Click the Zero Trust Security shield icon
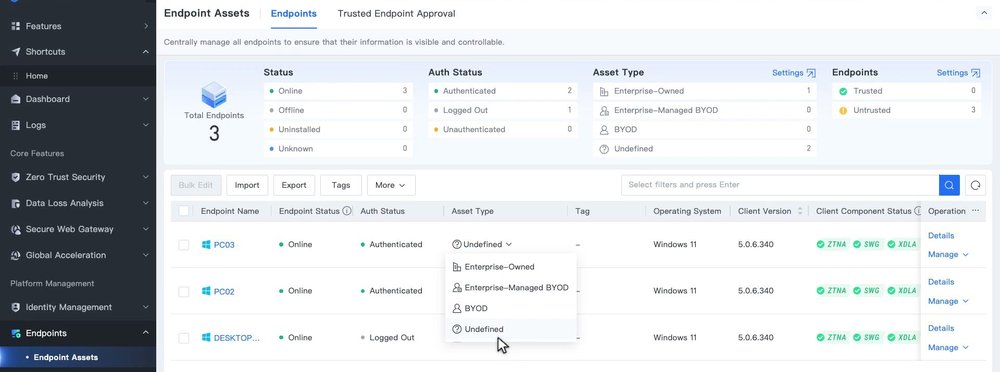The width and height of the screenshot is (1000, 372). click(x=16, y=177)
